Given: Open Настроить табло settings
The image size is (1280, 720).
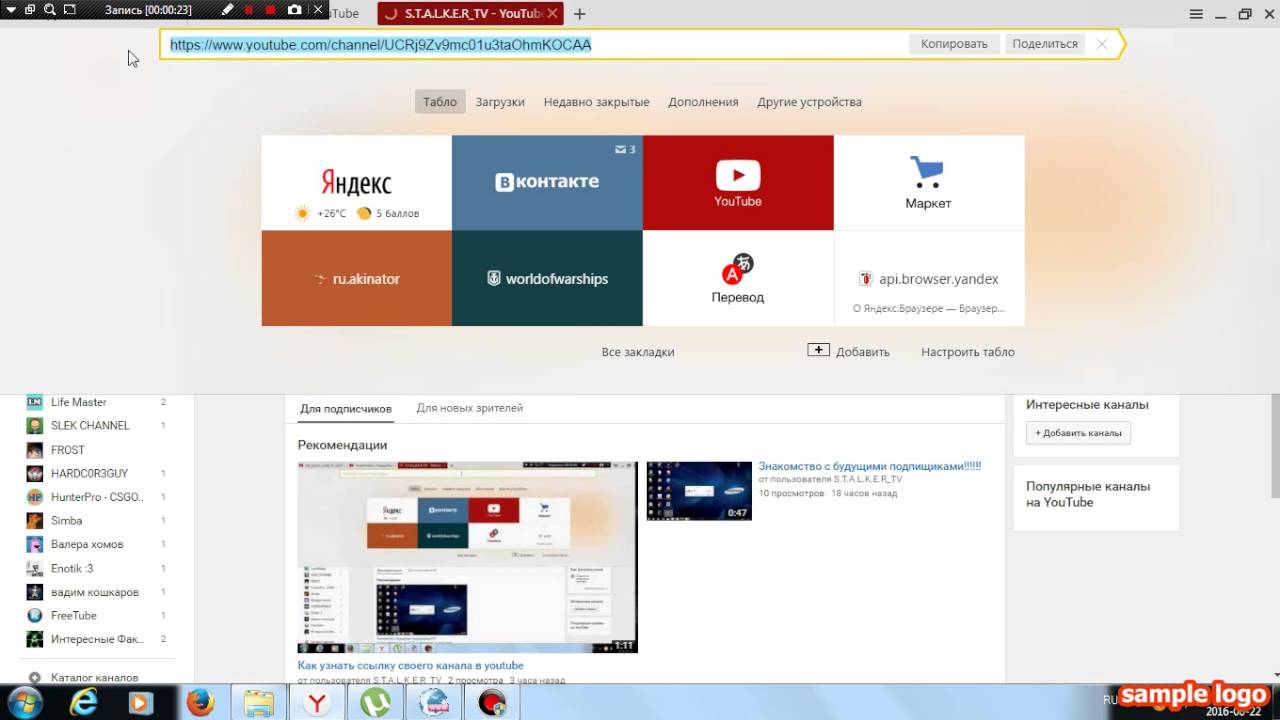Looking at the screenshot, I should pyautogui.click(x=968, y=352).
